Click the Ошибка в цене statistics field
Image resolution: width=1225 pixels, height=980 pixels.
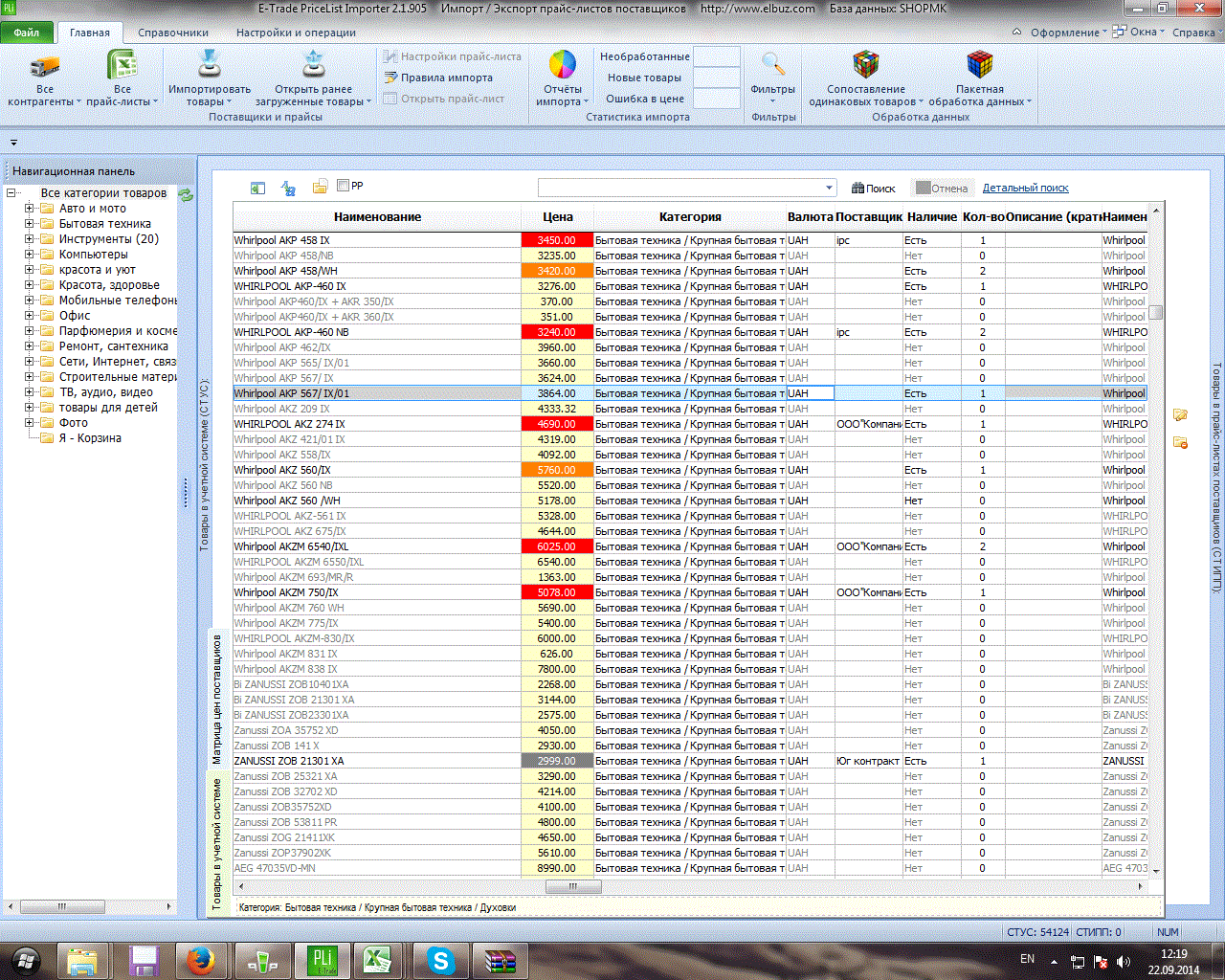click(717, 99)
